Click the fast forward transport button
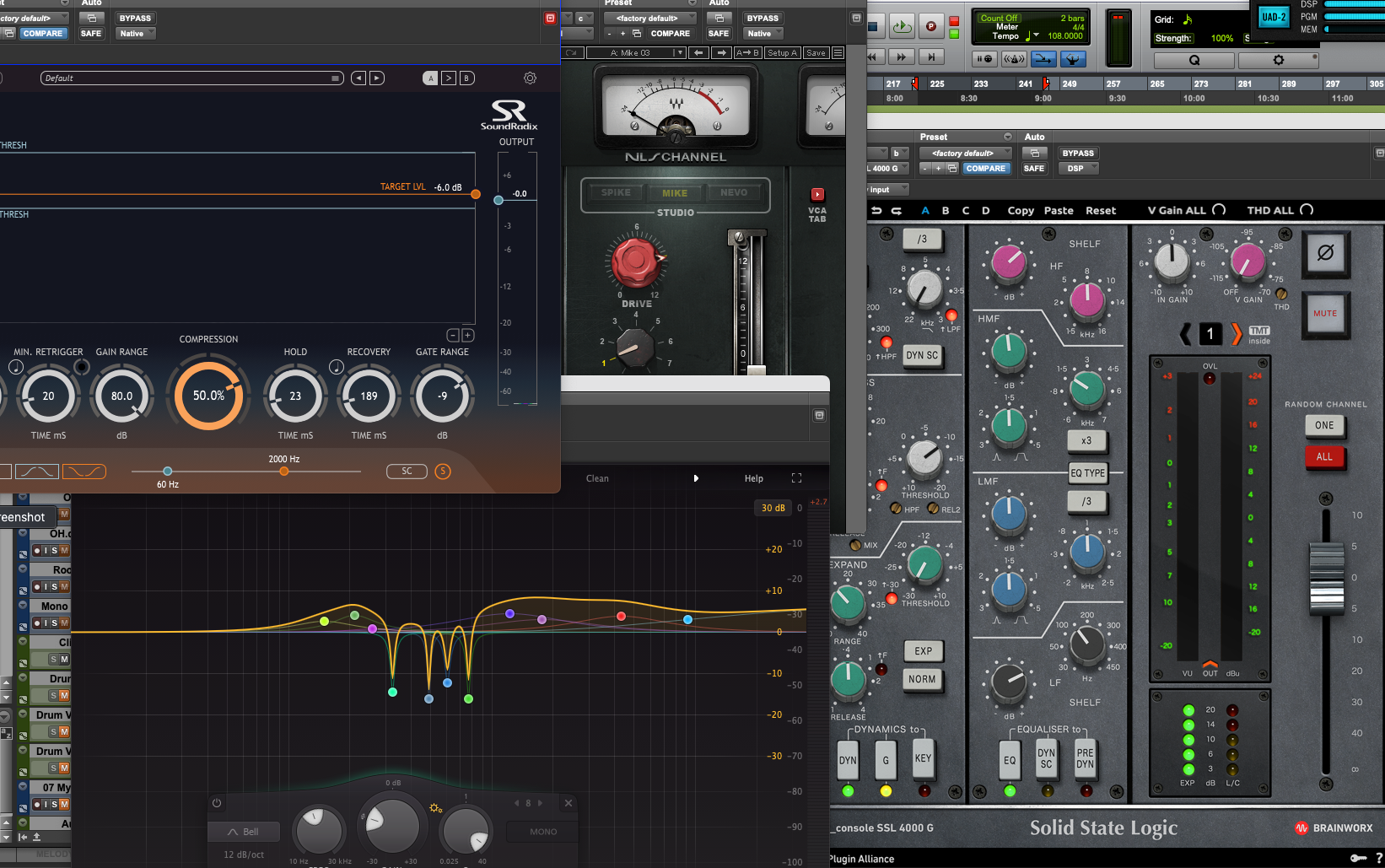The width and height of the screenshot is (1385, 868). coord(902,57)
